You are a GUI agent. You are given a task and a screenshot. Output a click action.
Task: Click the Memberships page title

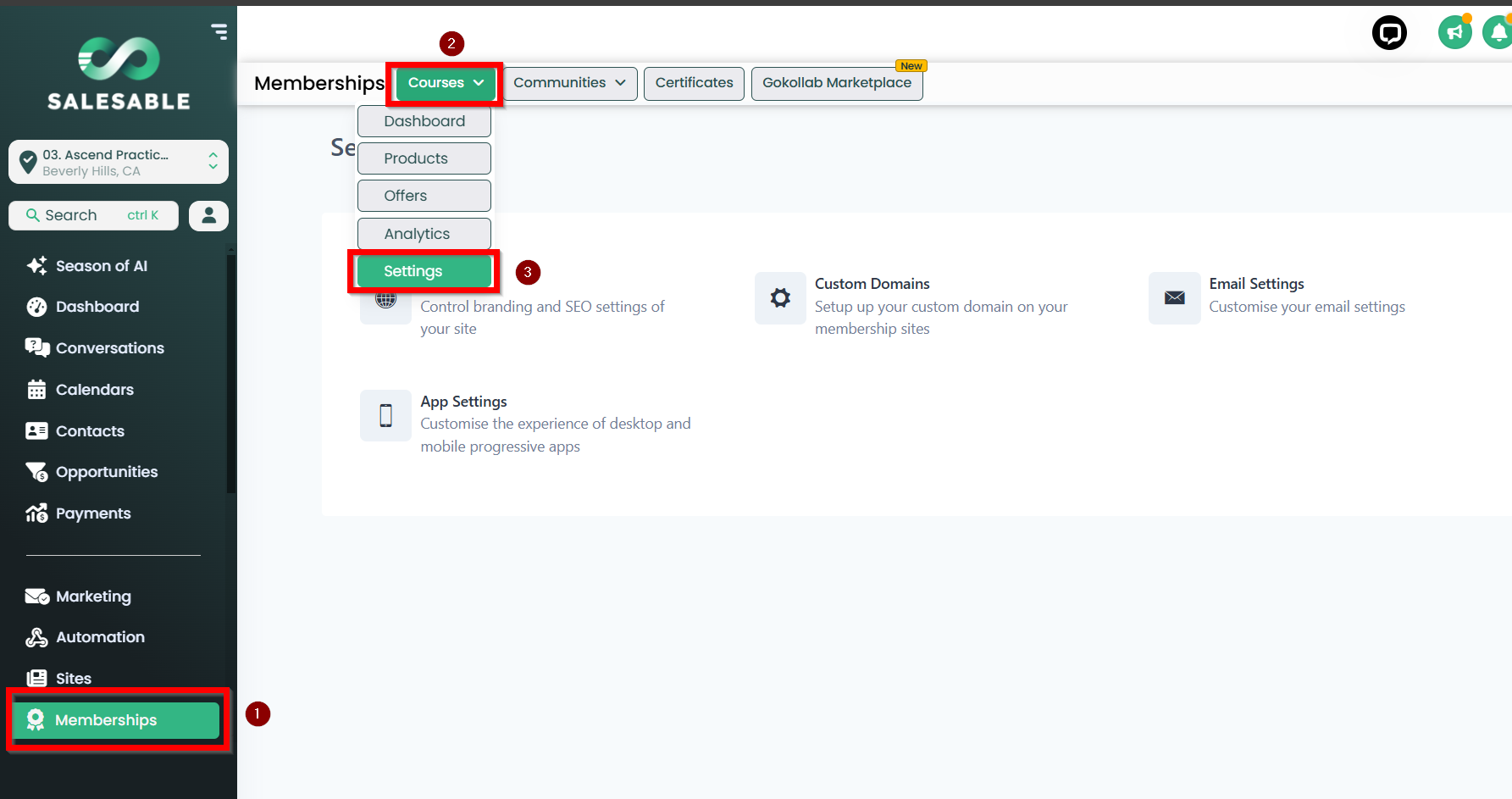(319, 83)
